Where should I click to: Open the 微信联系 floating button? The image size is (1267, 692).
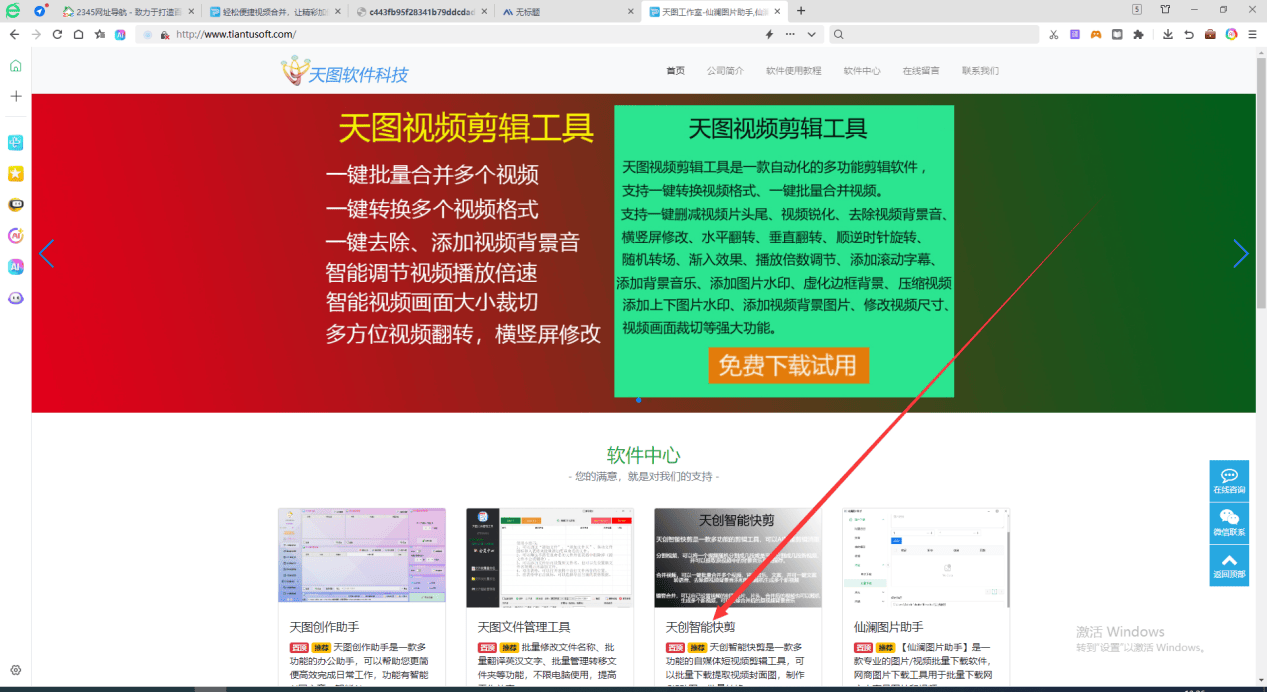tap(1229, 522)
